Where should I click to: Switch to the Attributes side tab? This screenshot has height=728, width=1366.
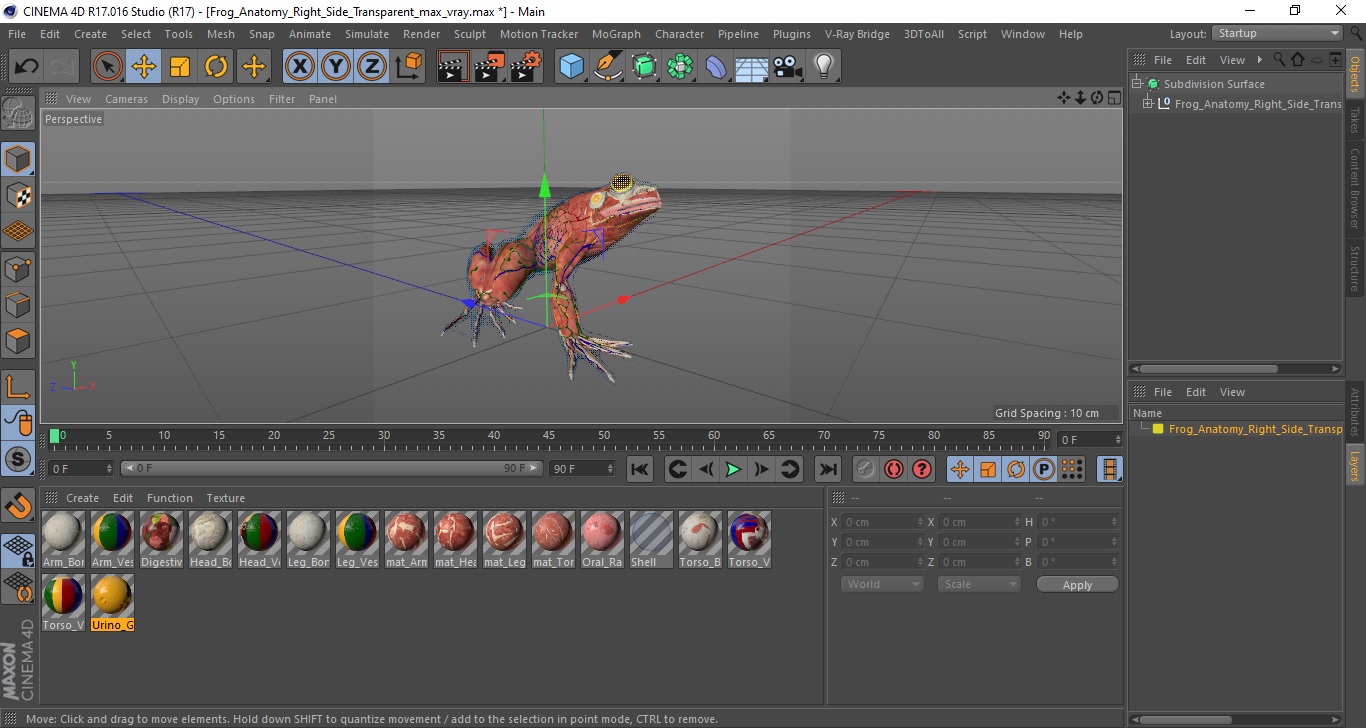[x=1354, y=410]
